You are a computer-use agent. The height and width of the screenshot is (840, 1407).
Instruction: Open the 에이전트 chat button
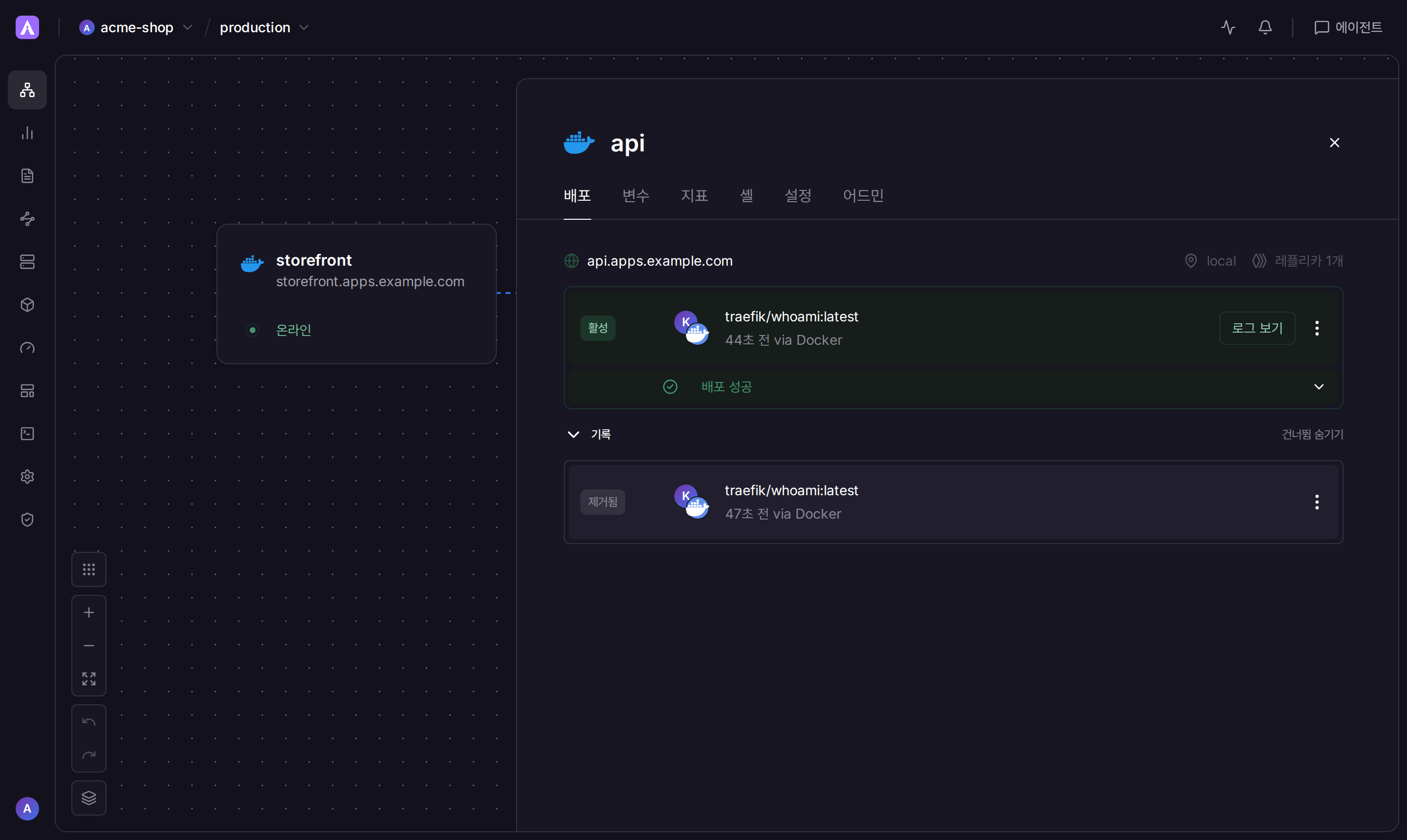(x=1347, y=27)
